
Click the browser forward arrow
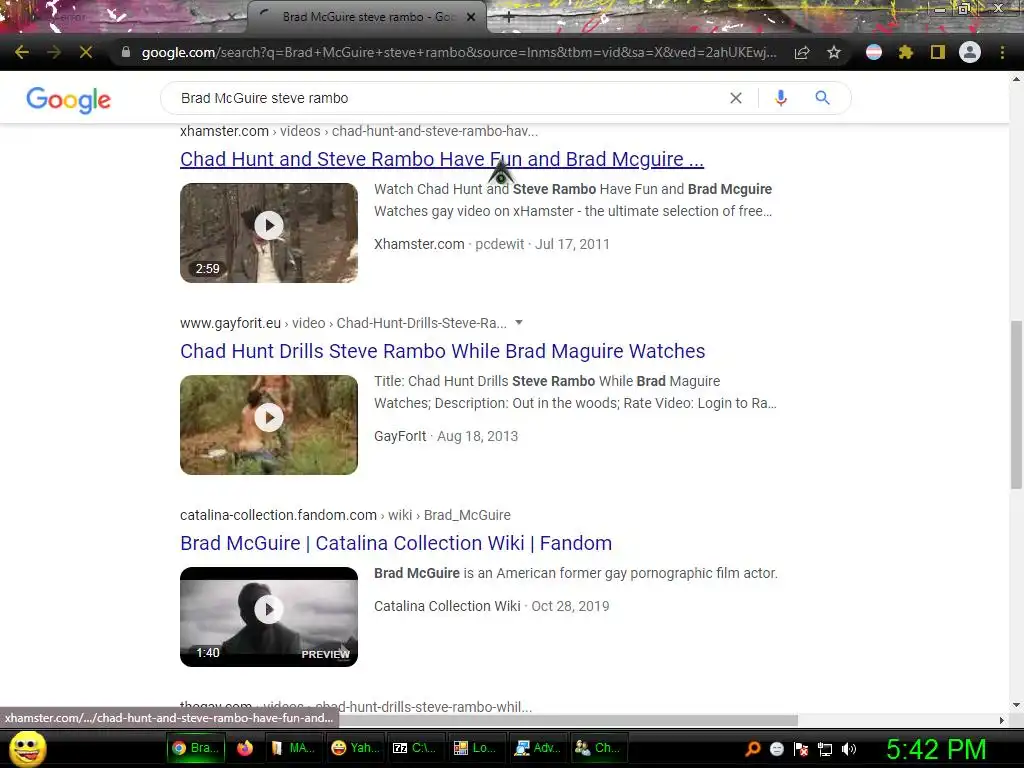[x=54, y=52]
